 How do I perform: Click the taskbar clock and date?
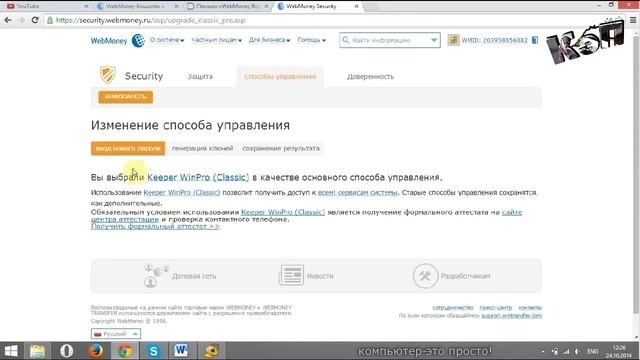click(619, 351)
